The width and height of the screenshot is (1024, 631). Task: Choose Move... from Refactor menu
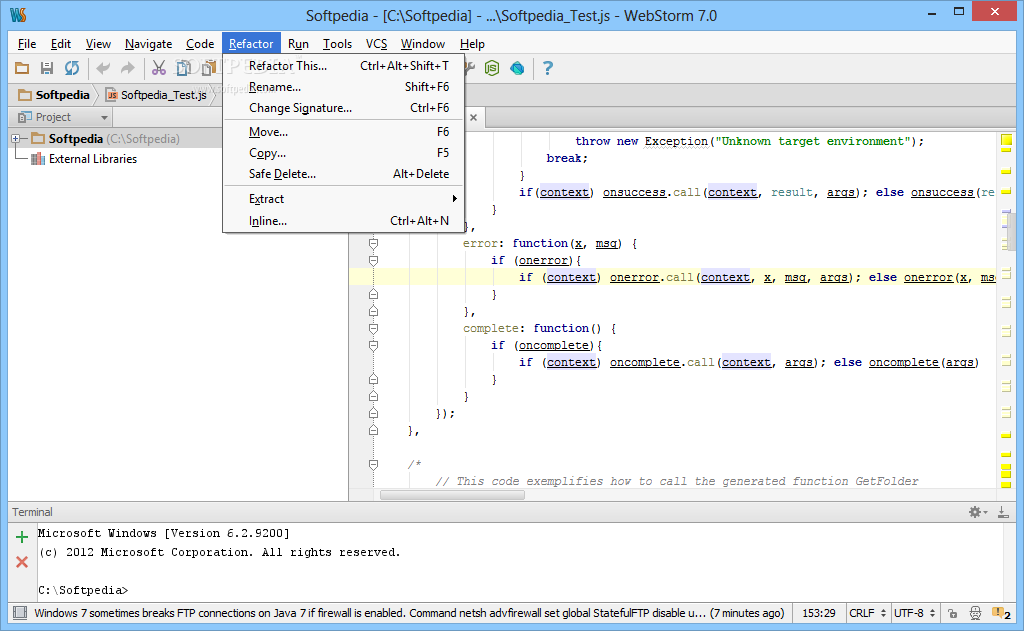[344, 132]
